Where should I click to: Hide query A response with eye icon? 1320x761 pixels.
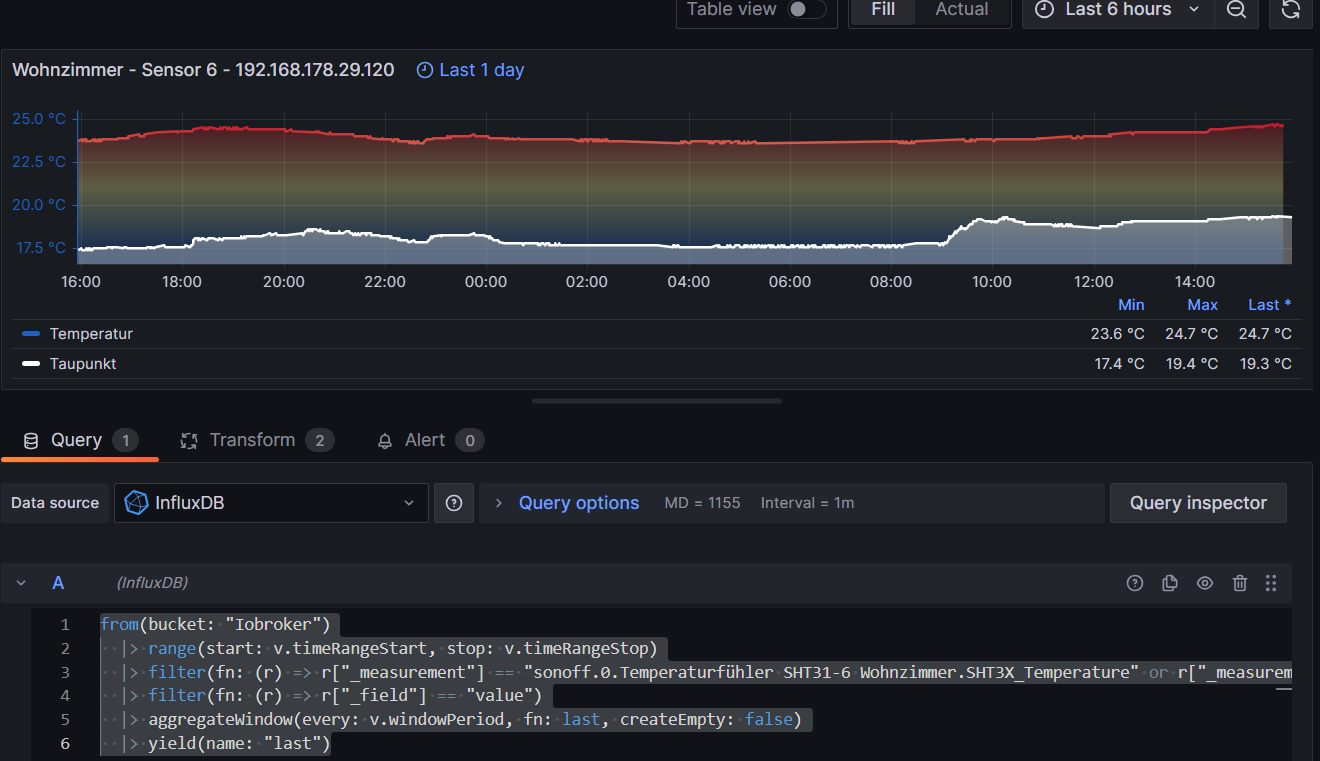click(x=1205, y=583)
